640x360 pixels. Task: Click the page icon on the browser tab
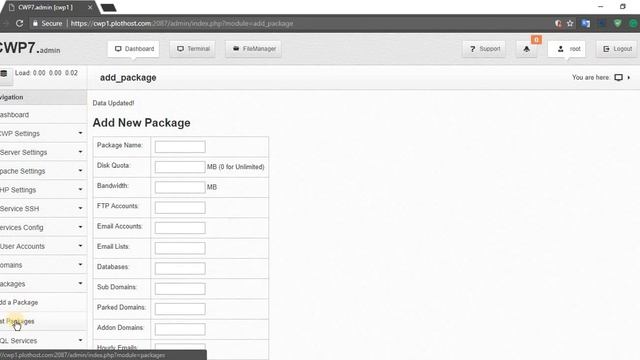tap(12, 7)
